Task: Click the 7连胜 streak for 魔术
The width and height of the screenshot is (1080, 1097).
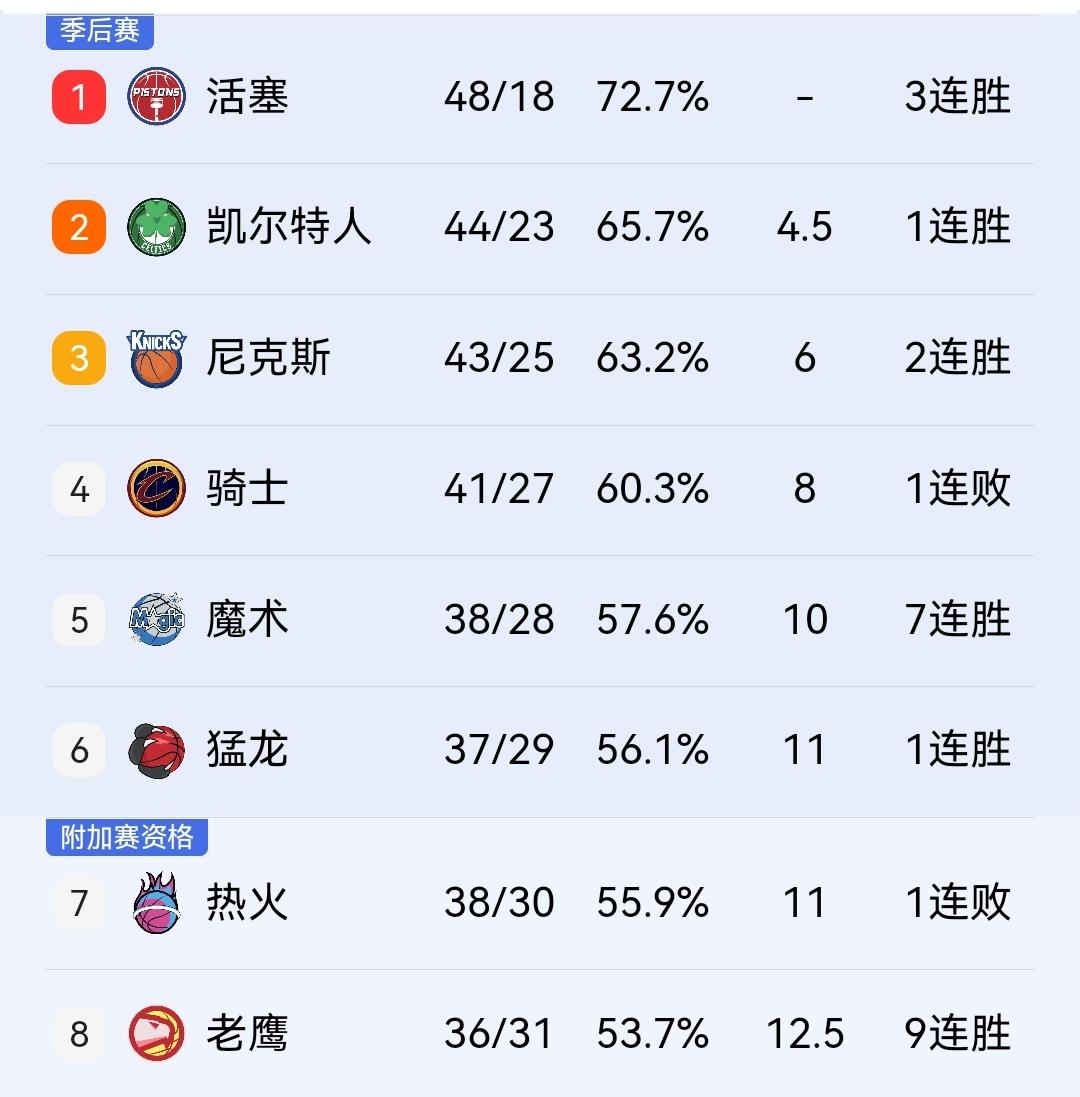Action: [957, 619]
